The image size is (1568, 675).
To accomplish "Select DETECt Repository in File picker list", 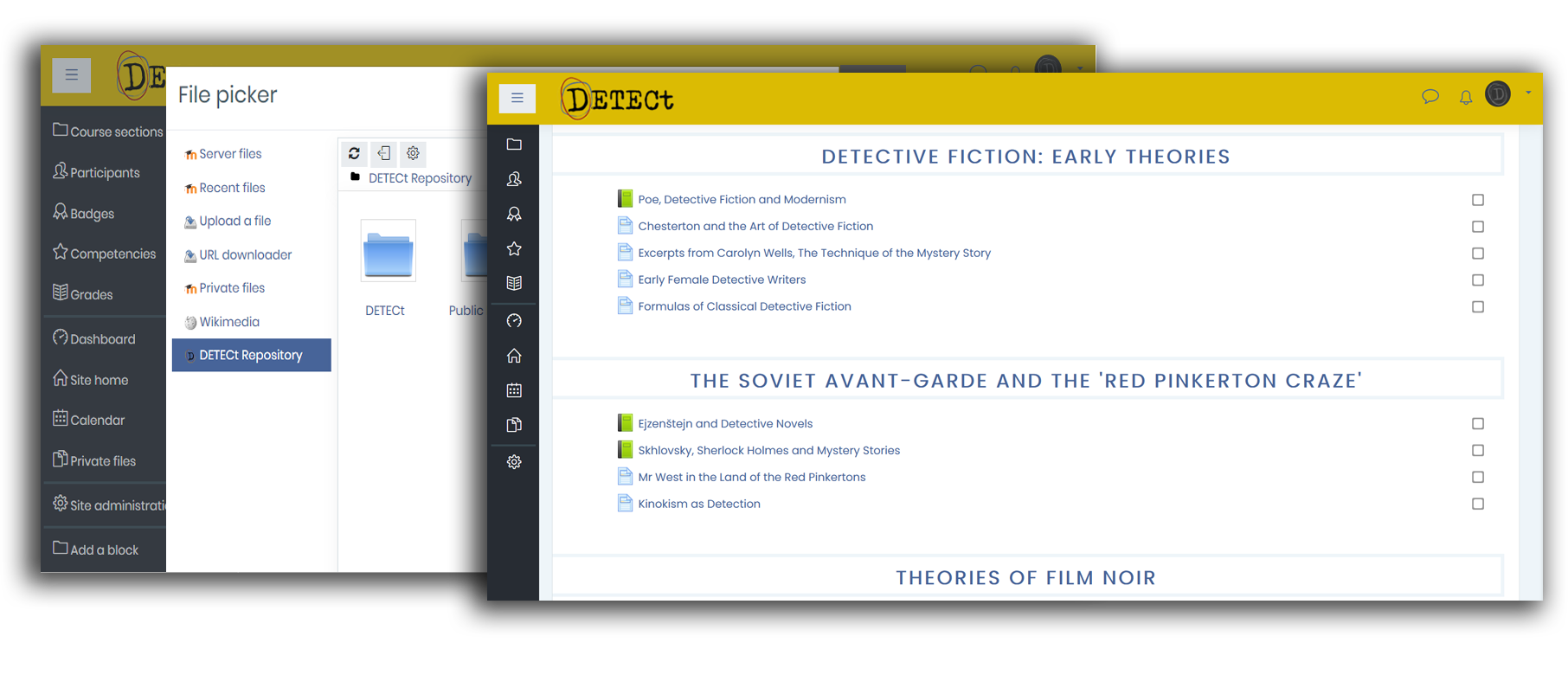I will click(251, 355).
